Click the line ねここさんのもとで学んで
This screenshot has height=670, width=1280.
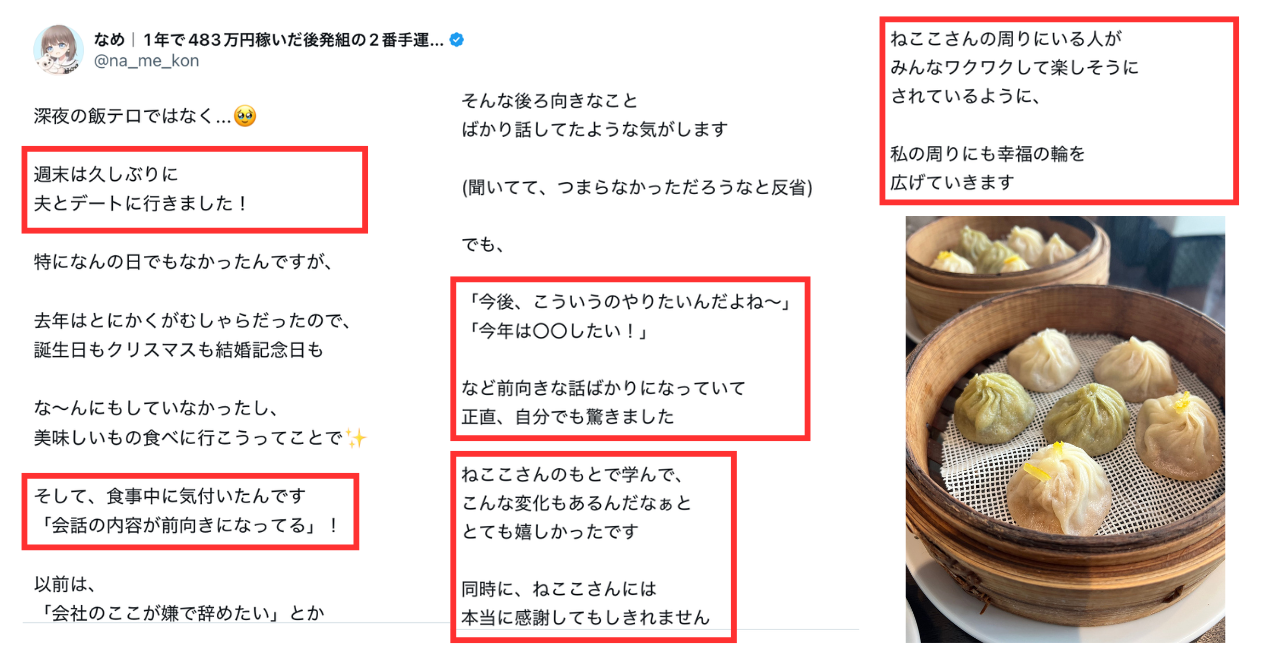click(x=571, y=475)
